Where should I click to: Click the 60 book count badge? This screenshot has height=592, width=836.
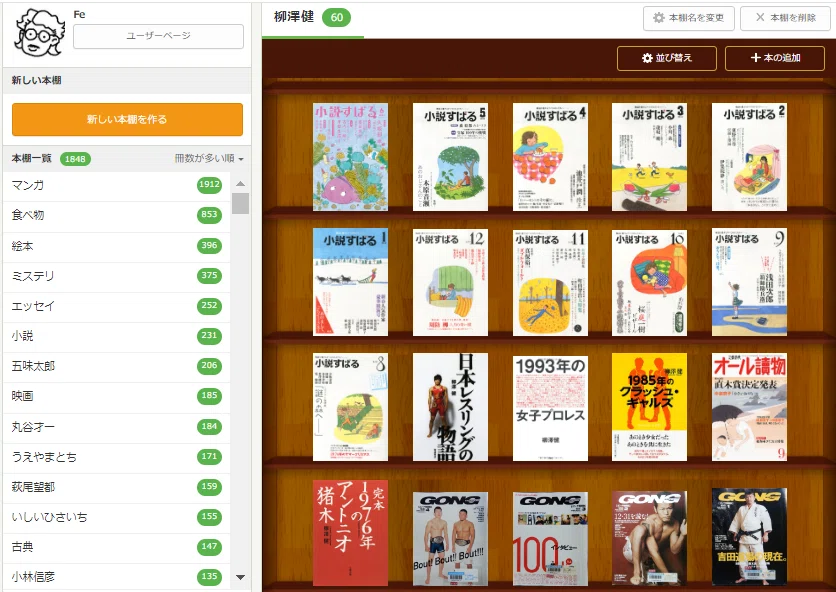336,18
